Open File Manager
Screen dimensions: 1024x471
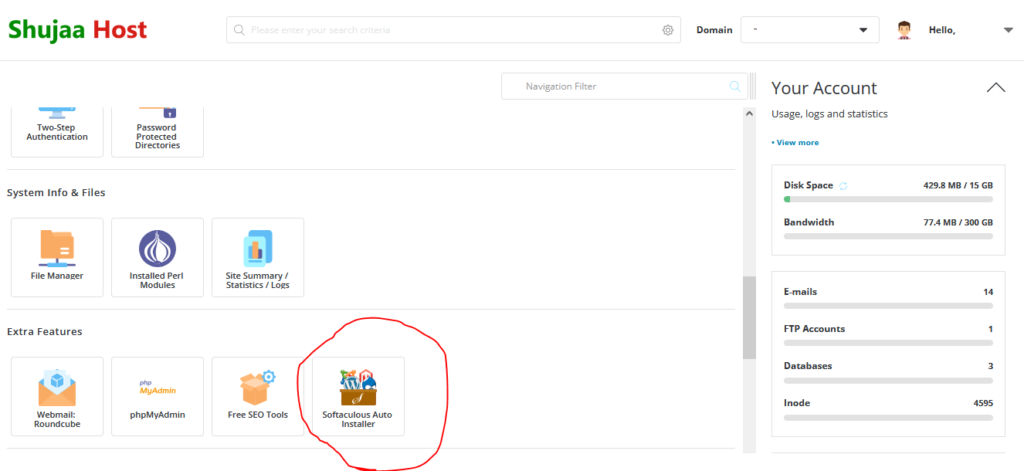(57, 257)
